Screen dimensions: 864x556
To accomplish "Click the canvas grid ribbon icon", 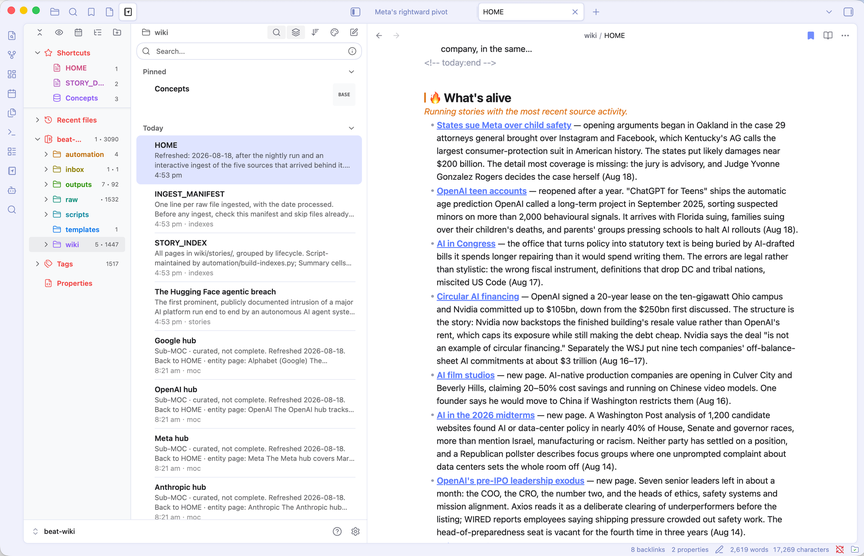I will coord(12,74).
